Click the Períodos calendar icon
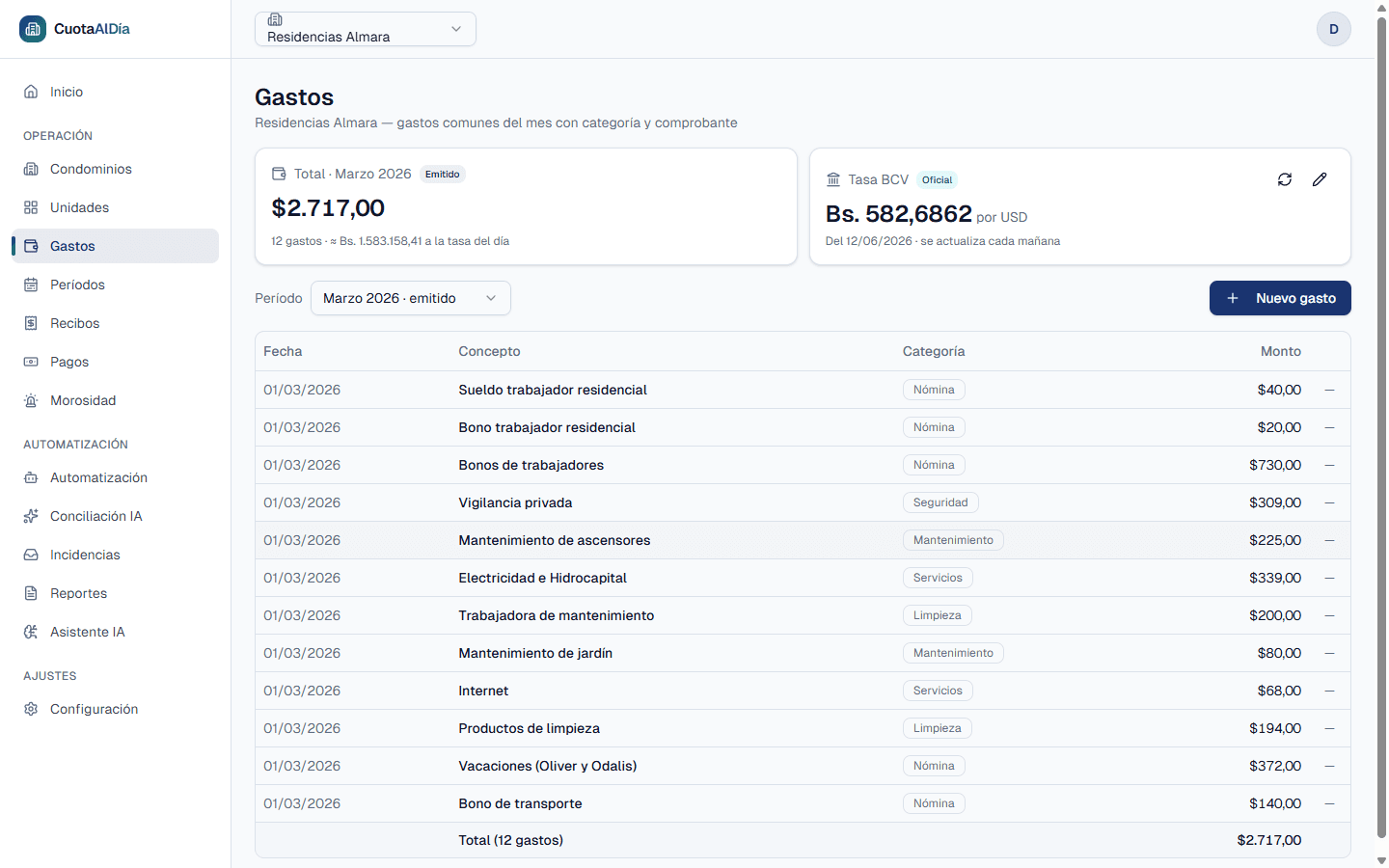 (31, 285)
